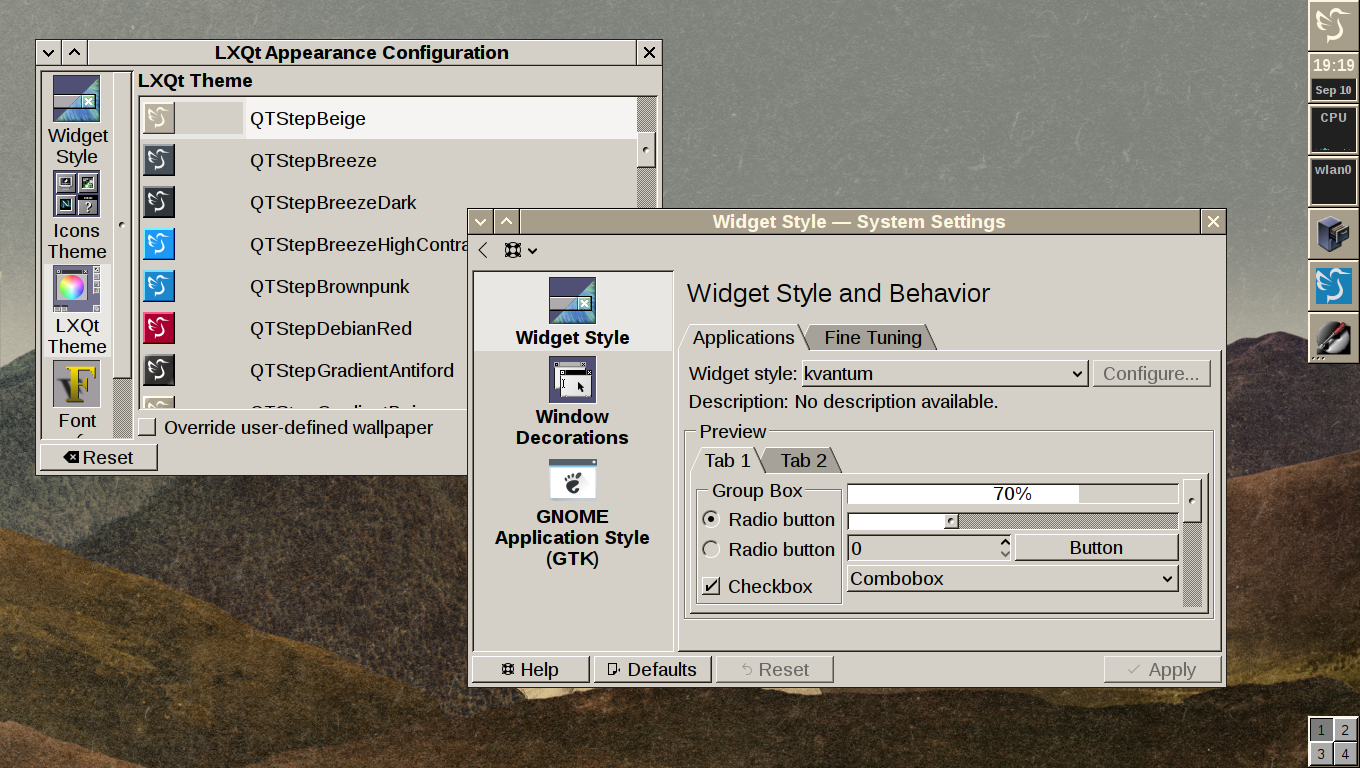Click up chevron in LXQt Appearance titlebar
Screen dimensions: 1360x768
tap(75, 53)
